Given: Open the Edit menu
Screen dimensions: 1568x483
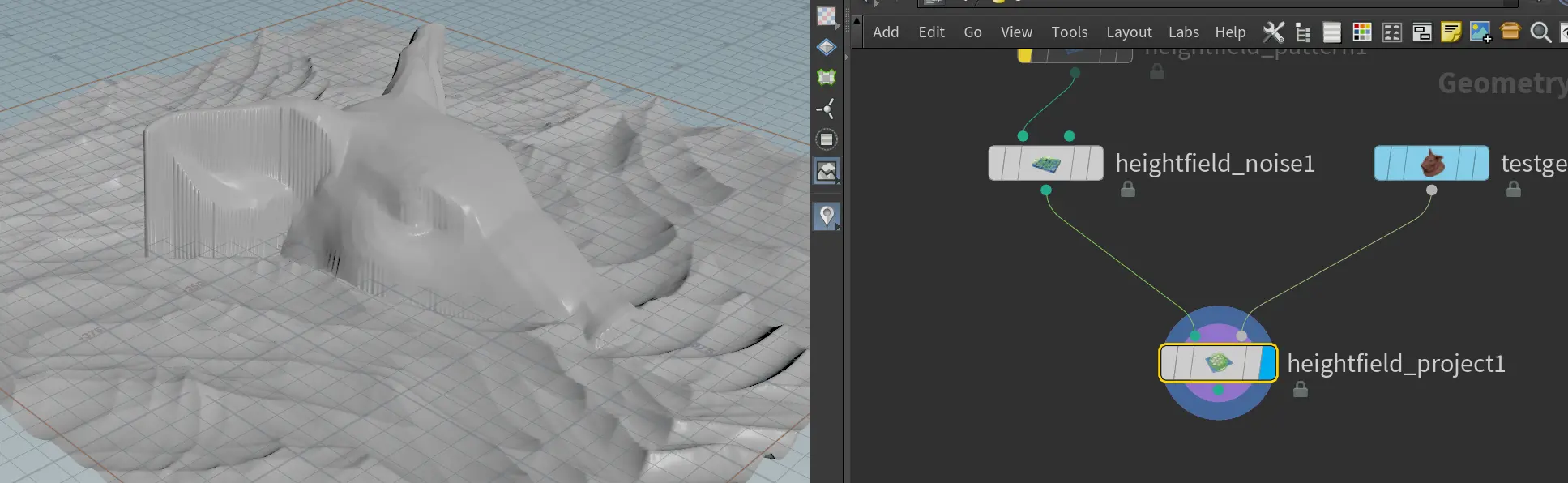Looking at the screenshot, I should 931,32.
